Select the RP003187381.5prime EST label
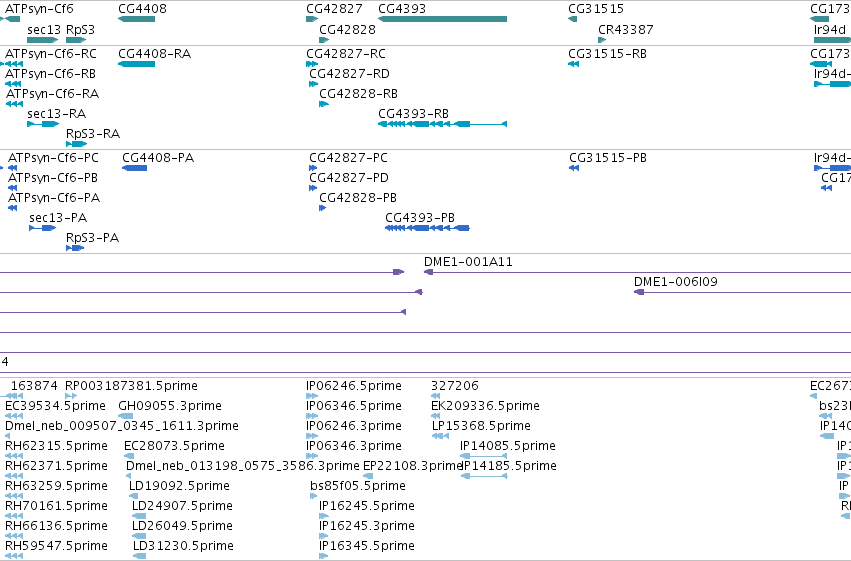 (x=131, y=386)
